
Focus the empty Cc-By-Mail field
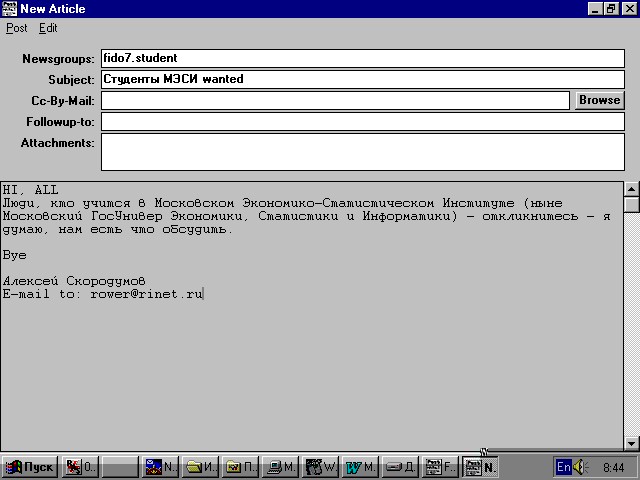[335, 100]
